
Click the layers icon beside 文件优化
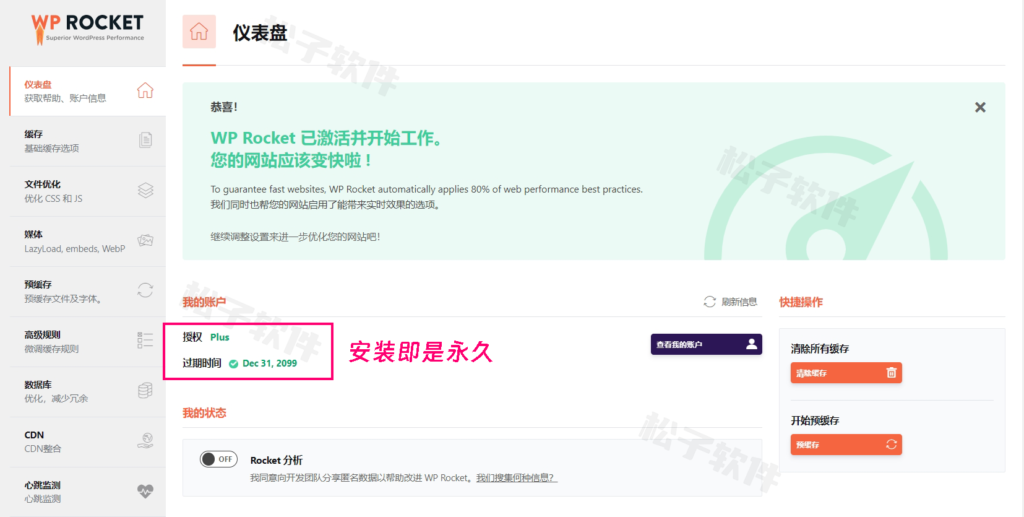[145, 191]
